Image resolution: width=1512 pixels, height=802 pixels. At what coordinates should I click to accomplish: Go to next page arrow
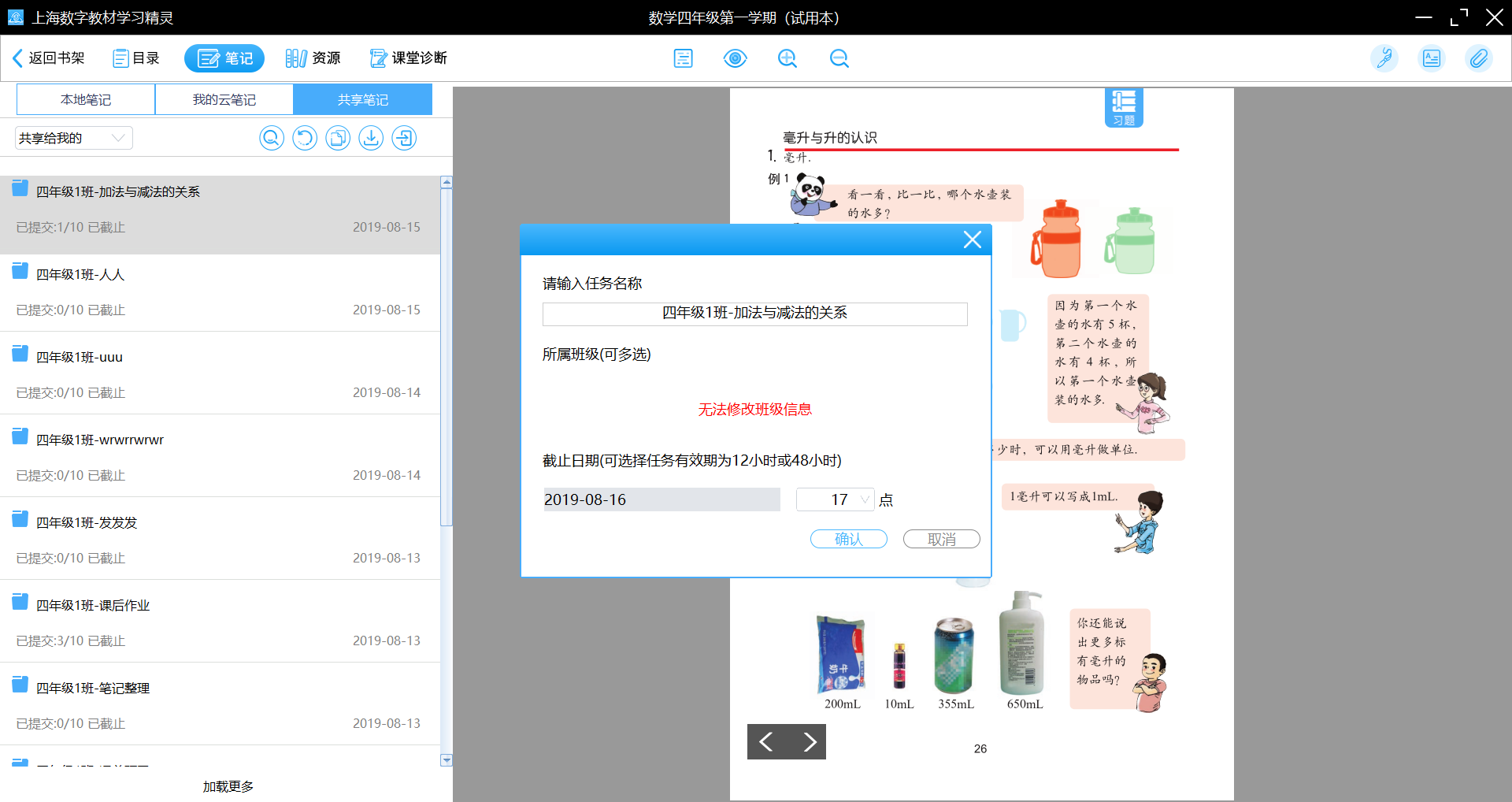pos(809,741)
